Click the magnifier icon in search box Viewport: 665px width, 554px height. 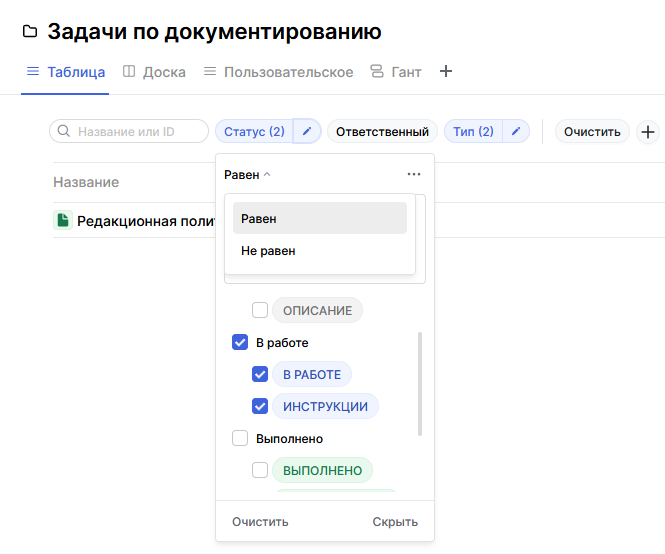64,132
